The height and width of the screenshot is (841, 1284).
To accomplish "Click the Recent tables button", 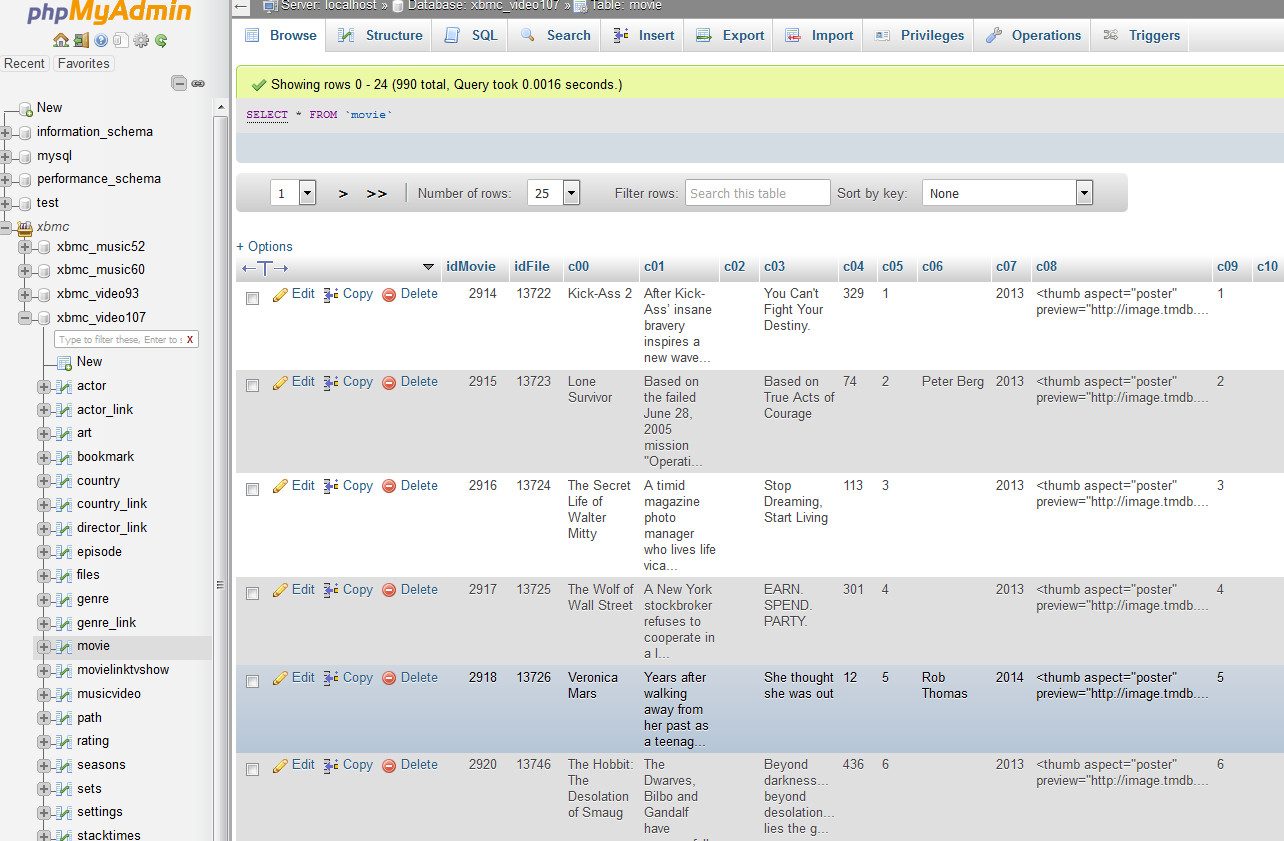I will pyautogui.click(x=25, y=63).
